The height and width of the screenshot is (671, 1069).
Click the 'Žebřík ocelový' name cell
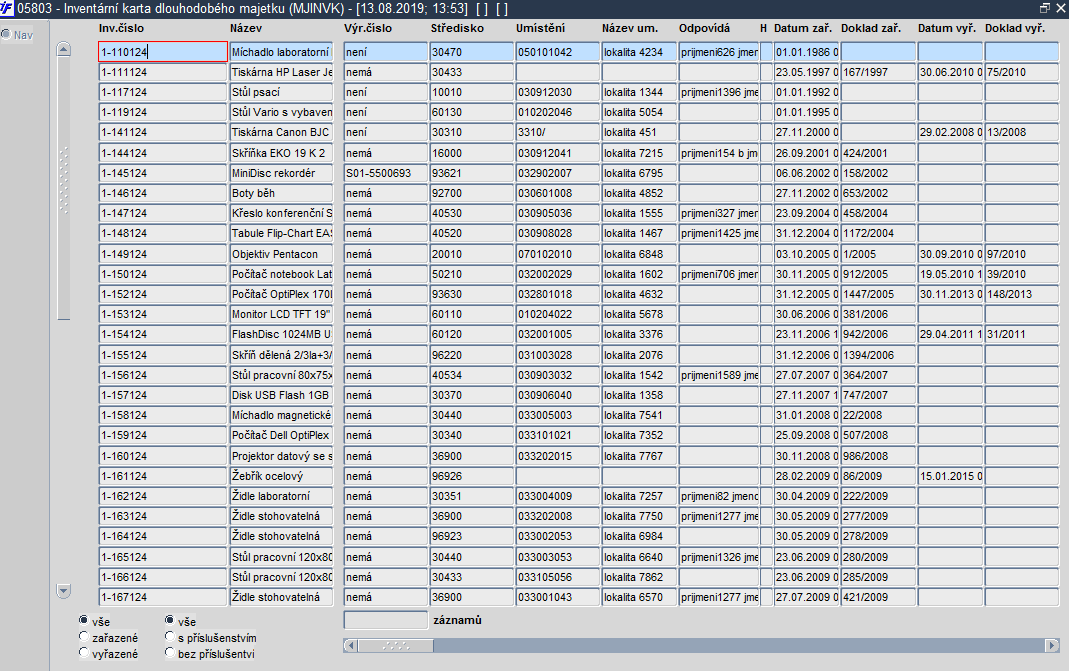click(x=281, y=476)
